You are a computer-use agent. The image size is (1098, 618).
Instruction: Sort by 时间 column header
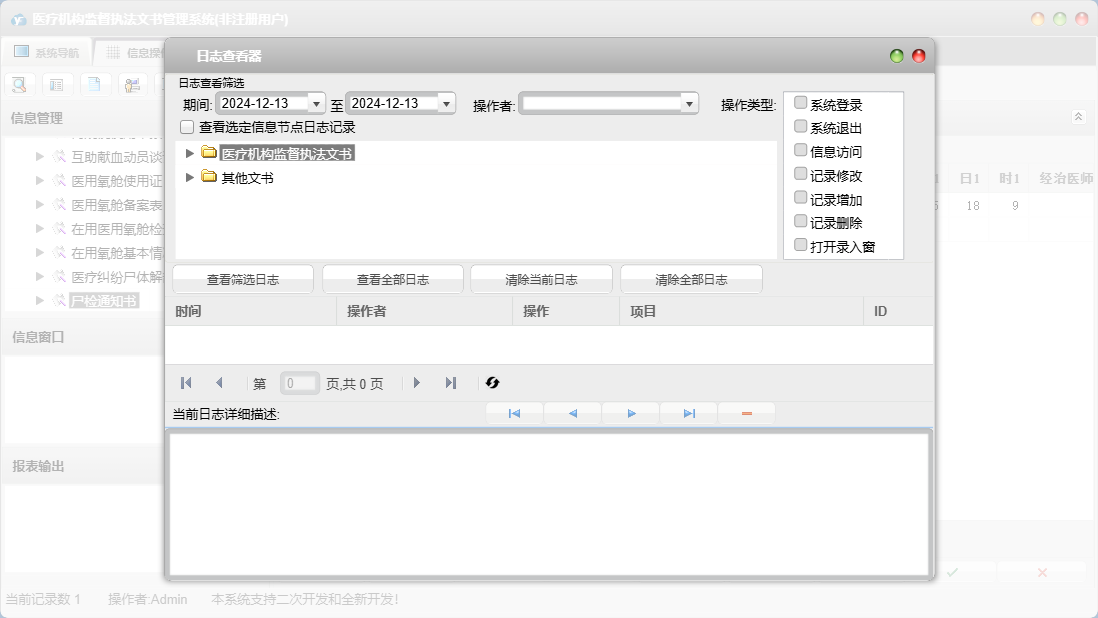[x=251, y=311]
